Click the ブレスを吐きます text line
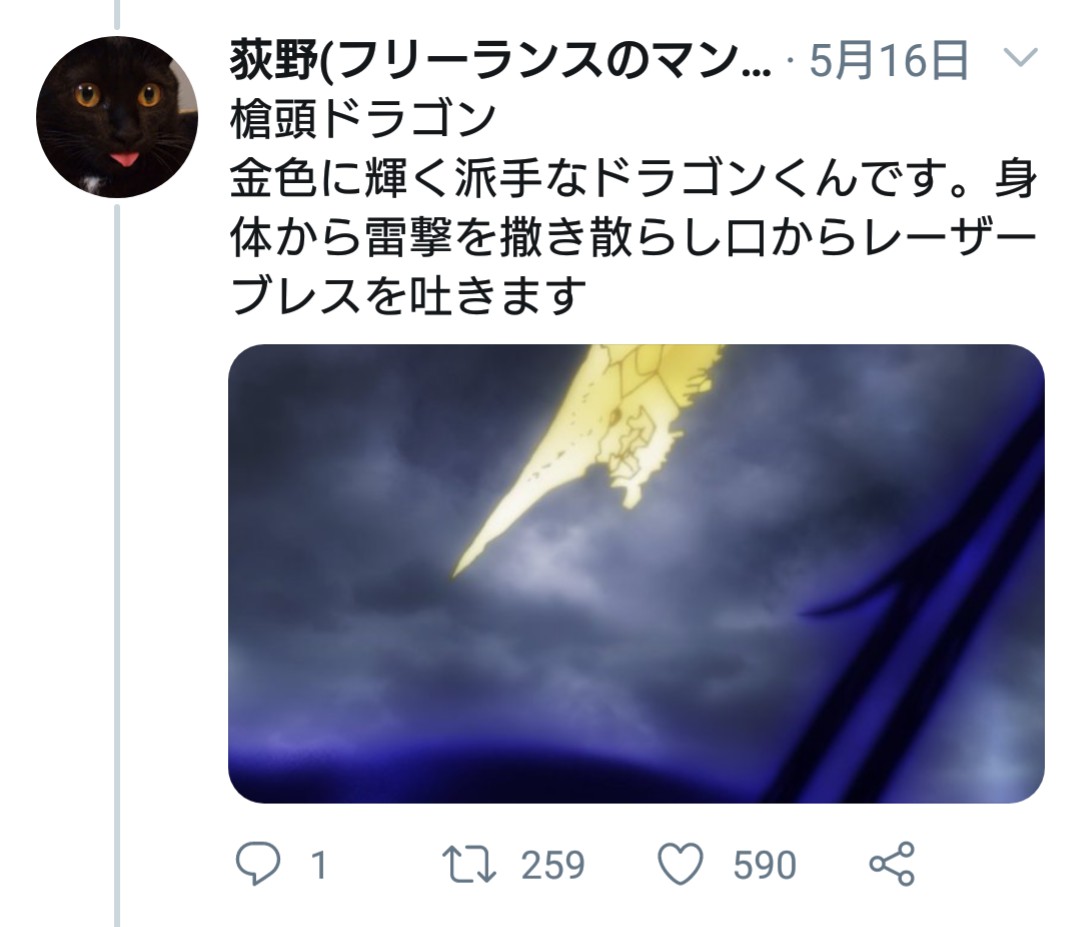The image size is (1072, 927). [409, 295]
